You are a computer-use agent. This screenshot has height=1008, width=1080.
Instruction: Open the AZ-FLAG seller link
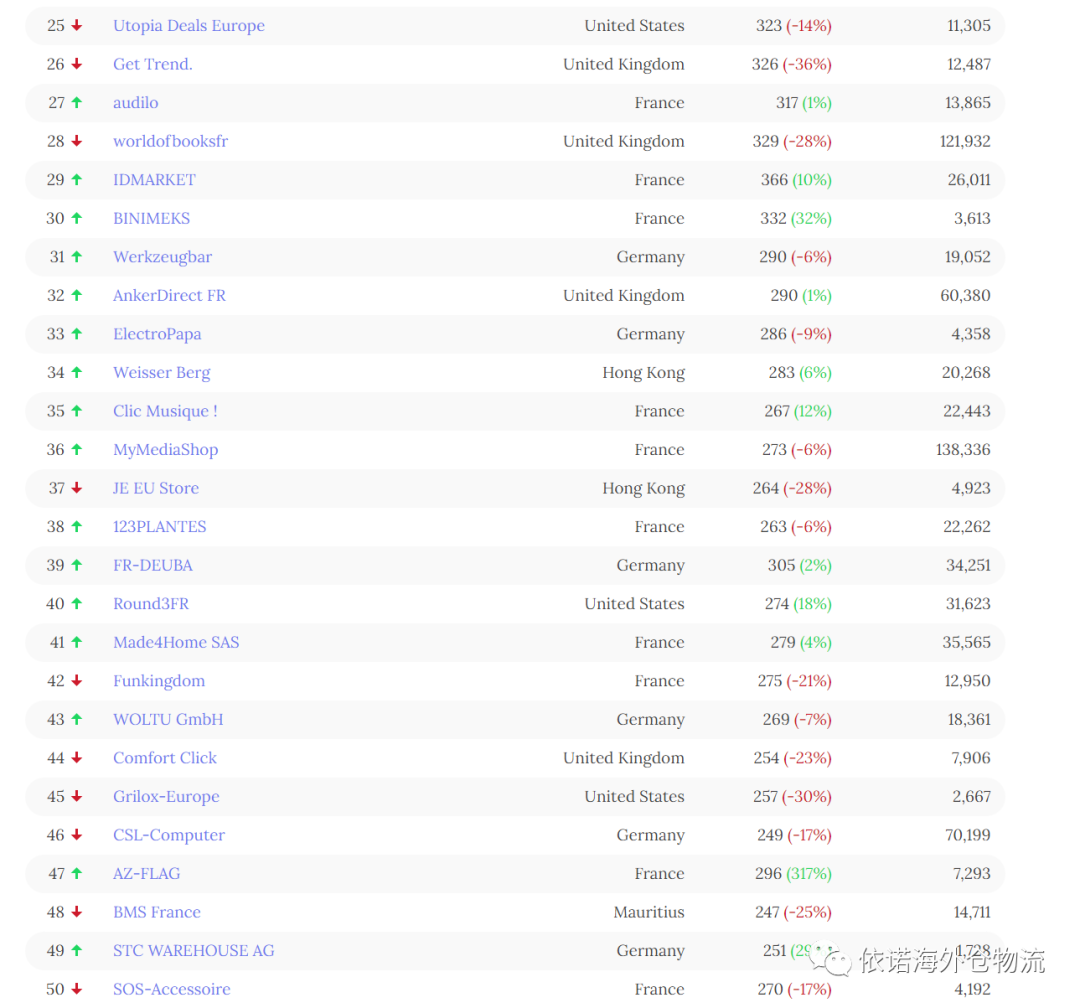[x=147, y=874]
